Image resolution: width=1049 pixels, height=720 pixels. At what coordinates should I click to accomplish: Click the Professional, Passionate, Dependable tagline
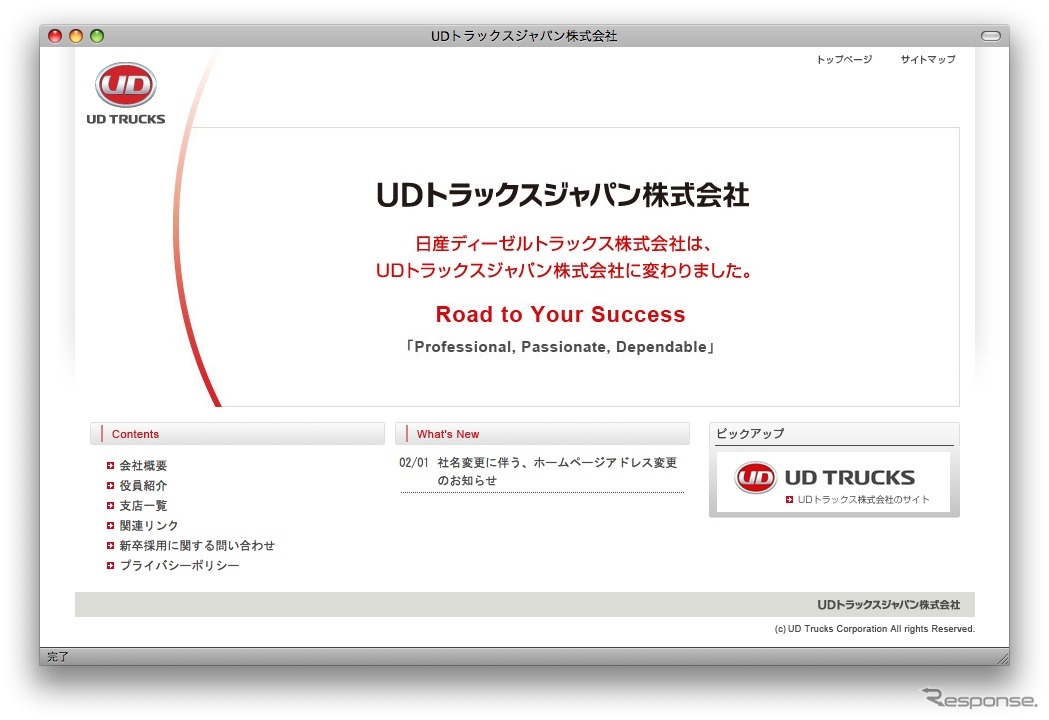[x=560, y=347]
